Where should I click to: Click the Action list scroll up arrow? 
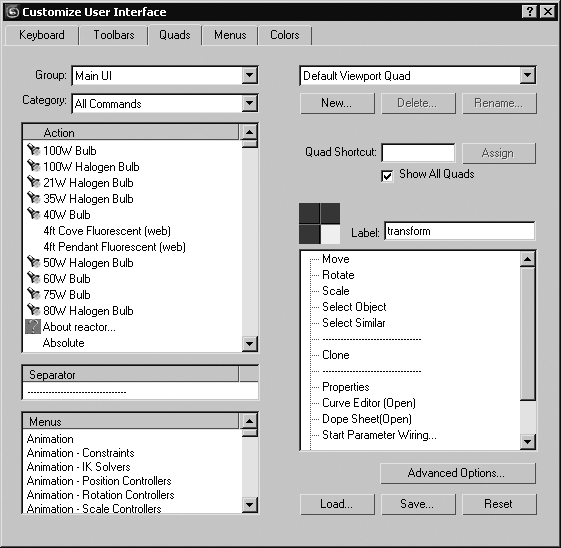[249, 132]
